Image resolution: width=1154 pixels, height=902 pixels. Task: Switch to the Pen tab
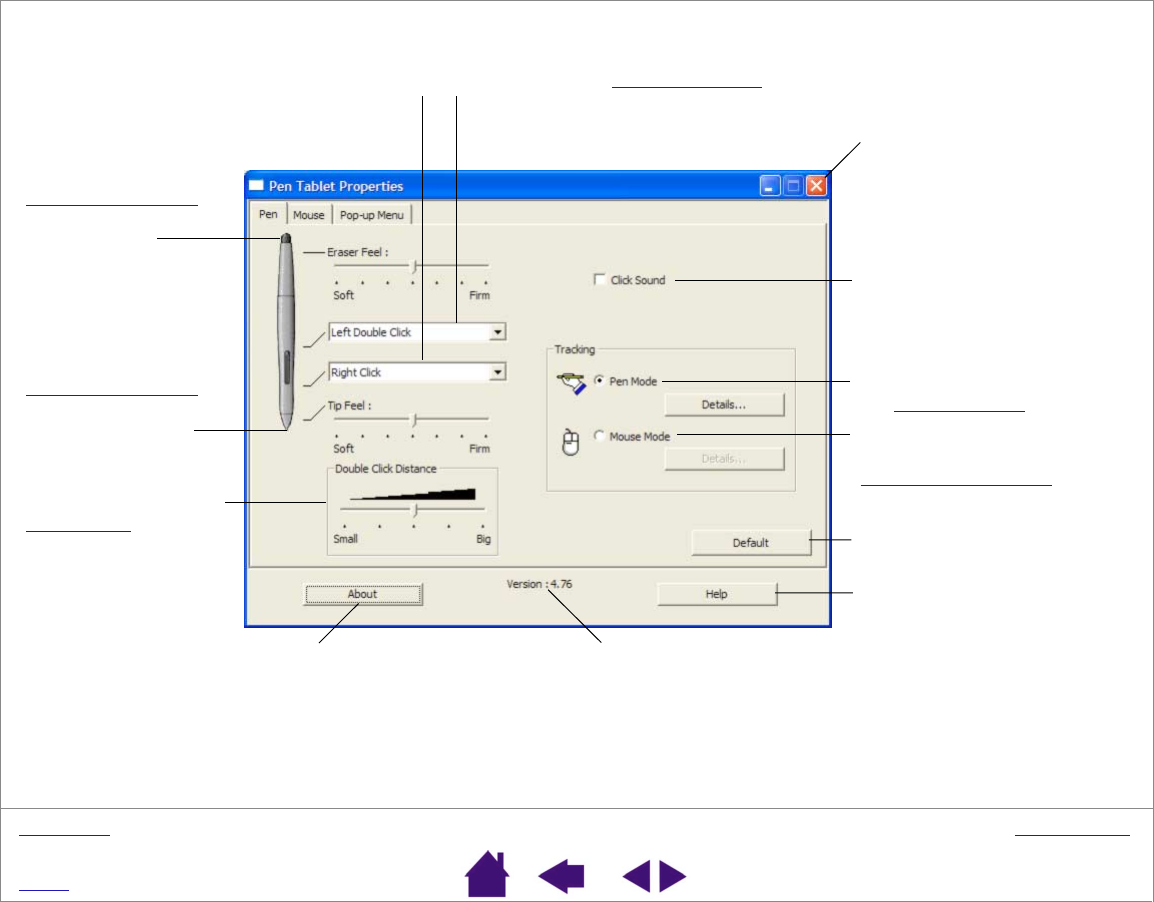(268, 214)
